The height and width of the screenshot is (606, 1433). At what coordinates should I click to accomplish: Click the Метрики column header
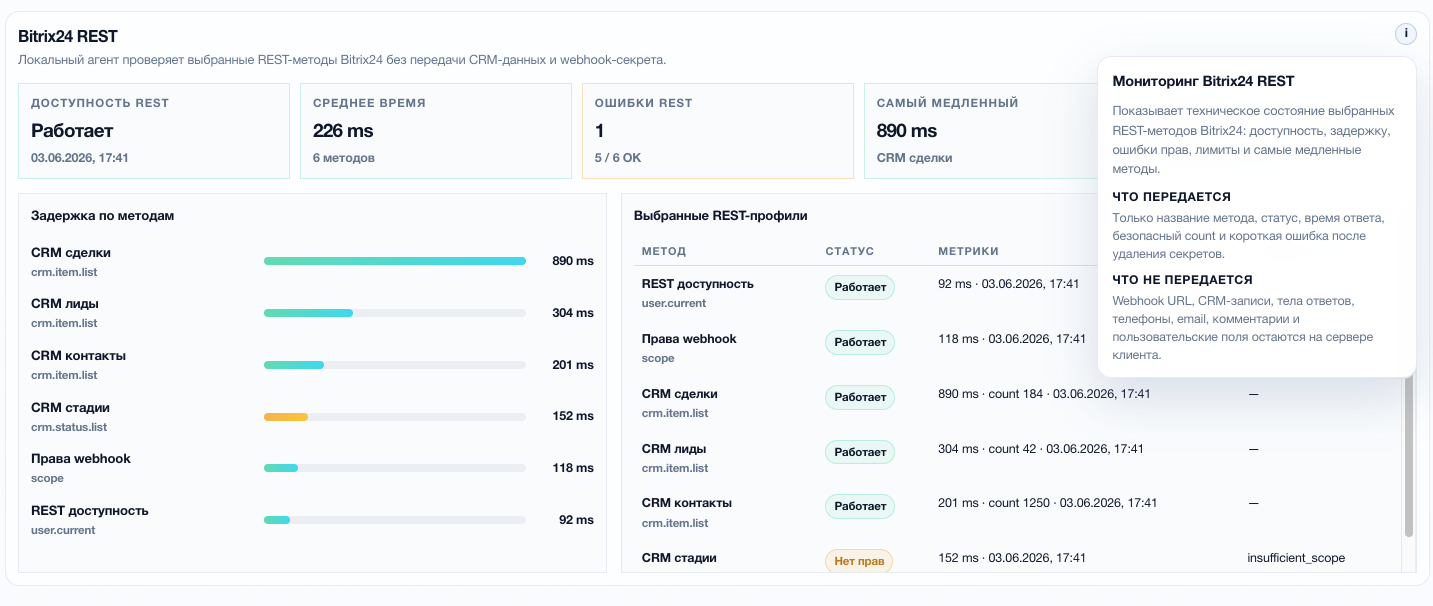point(968,251)
